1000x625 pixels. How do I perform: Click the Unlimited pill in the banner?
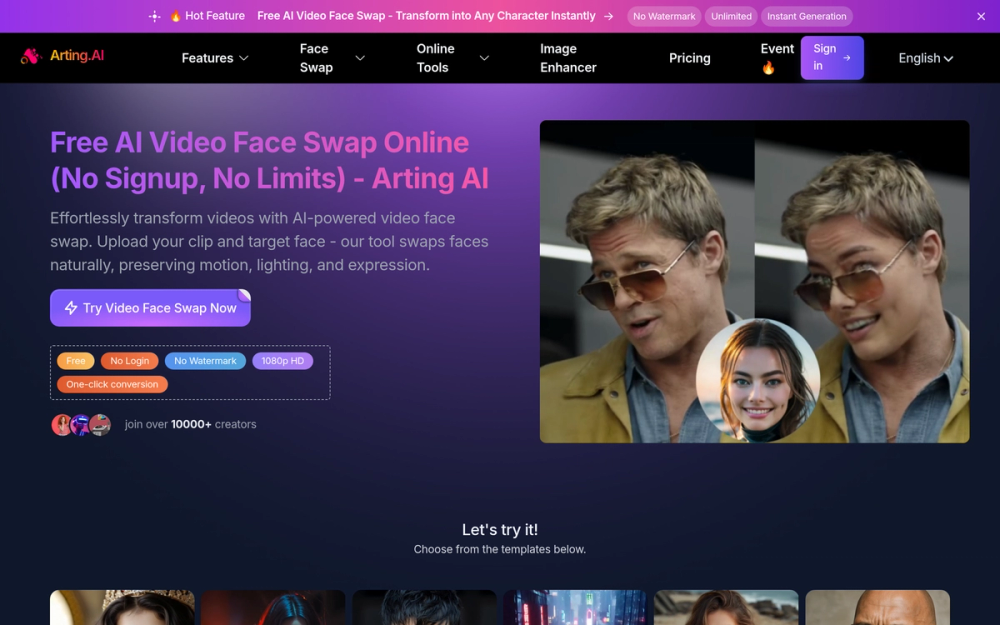731,17
